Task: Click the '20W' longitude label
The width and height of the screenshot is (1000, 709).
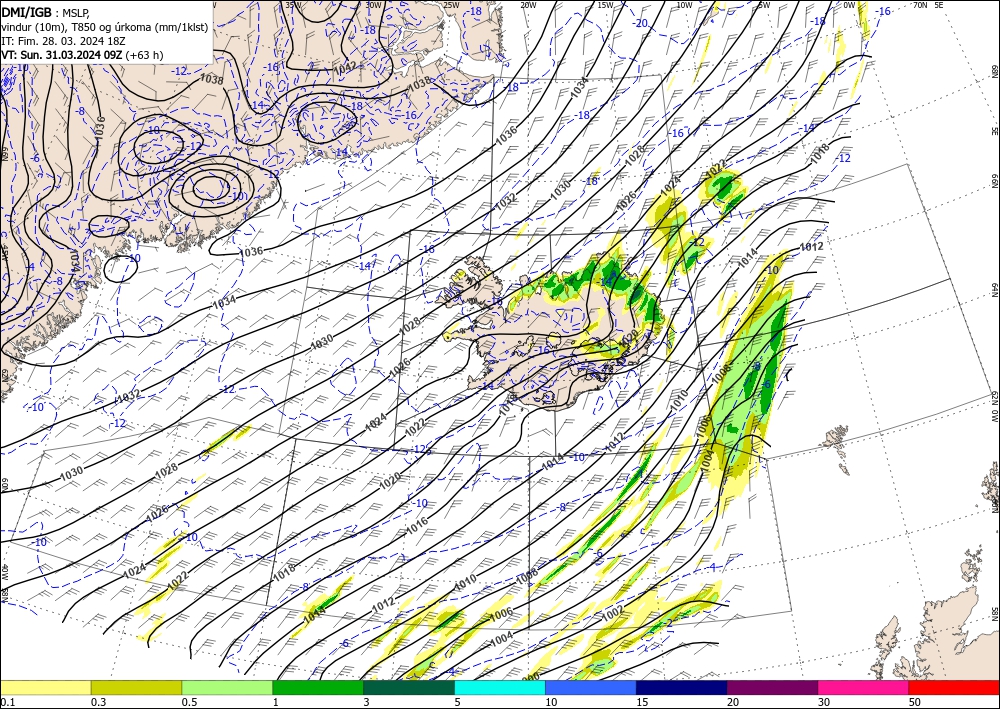Action: (x=527, y=5)
